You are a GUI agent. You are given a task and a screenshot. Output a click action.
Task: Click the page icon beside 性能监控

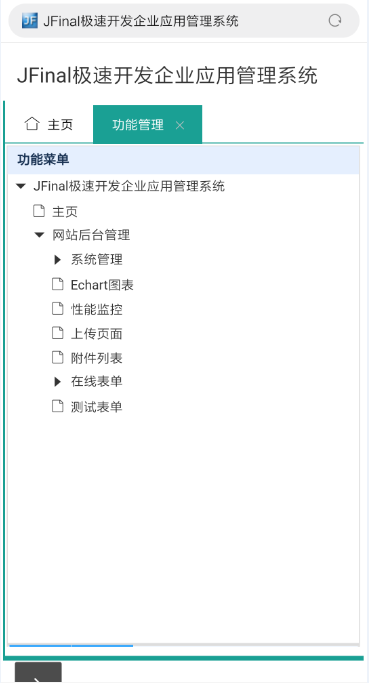58,309
